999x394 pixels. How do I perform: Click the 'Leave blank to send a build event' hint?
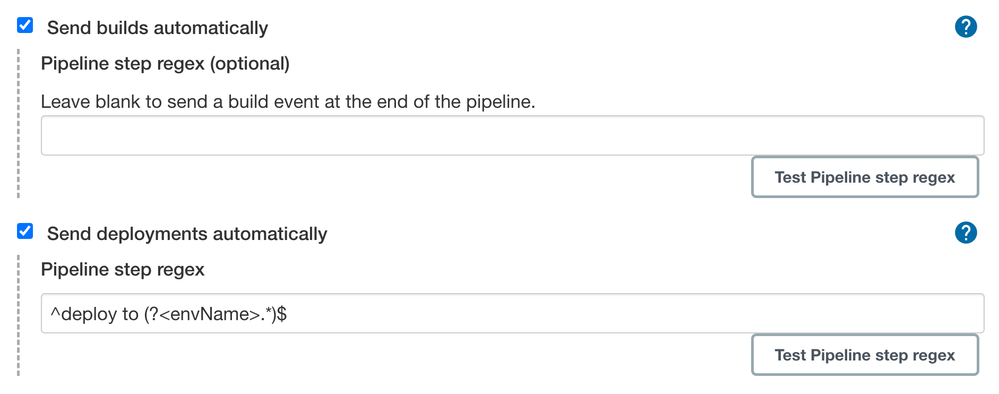click(288, 102)
